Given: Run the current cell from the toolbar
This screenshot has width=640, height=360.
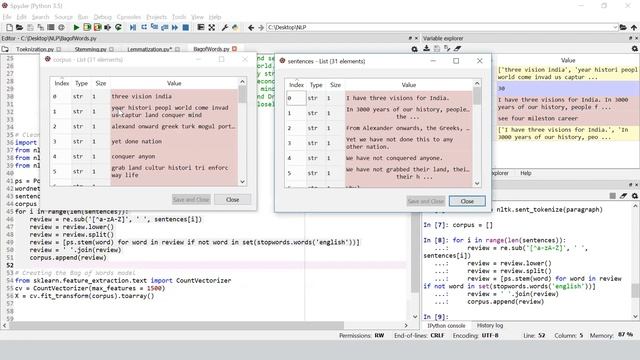Looking at the screenshot, I should click(x=87, y=27).
